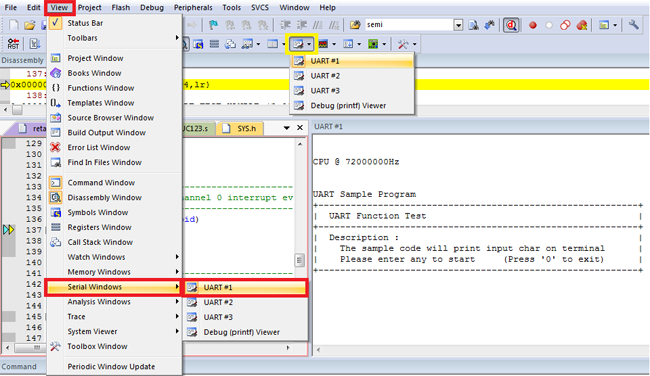Expand the Watch Windows submenu
The image size is (650, 376).
[114, 257]
